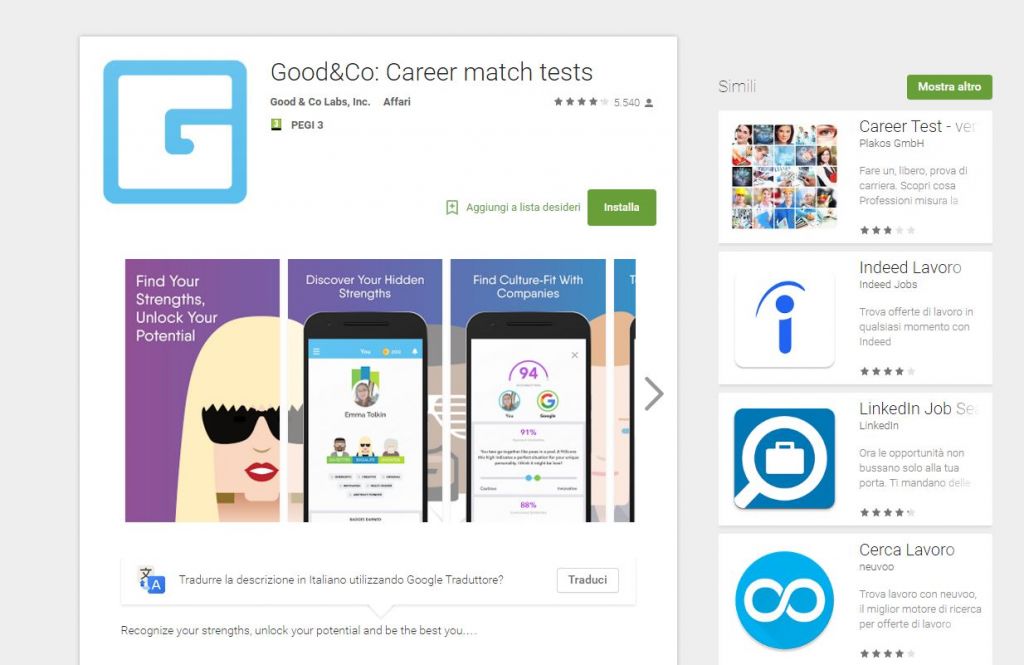Click the PEGI 3 rating badge

(x=276, y=125)
